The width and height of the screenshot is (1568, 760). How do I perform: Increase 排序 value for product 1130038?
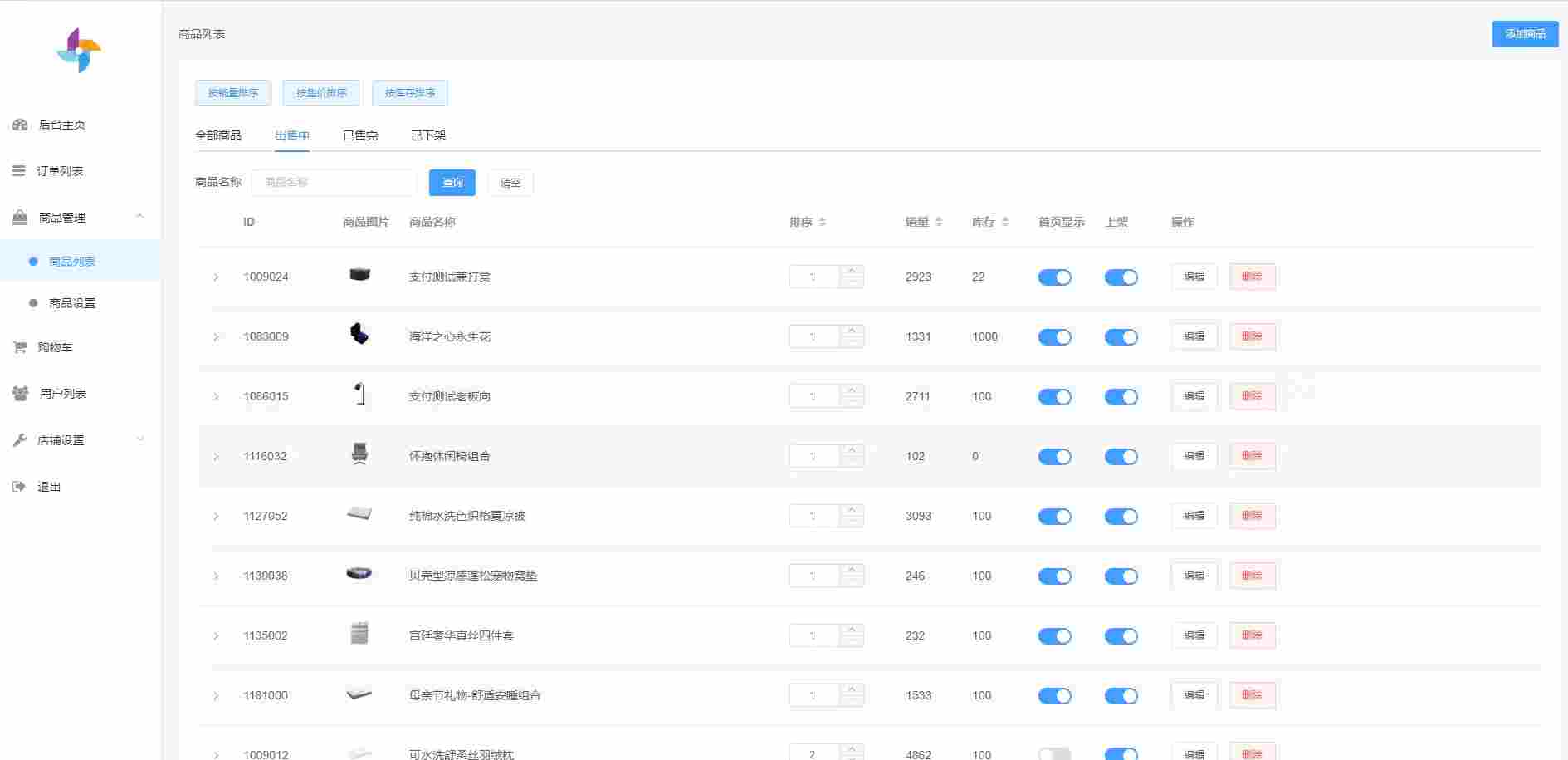click(851, 569)
